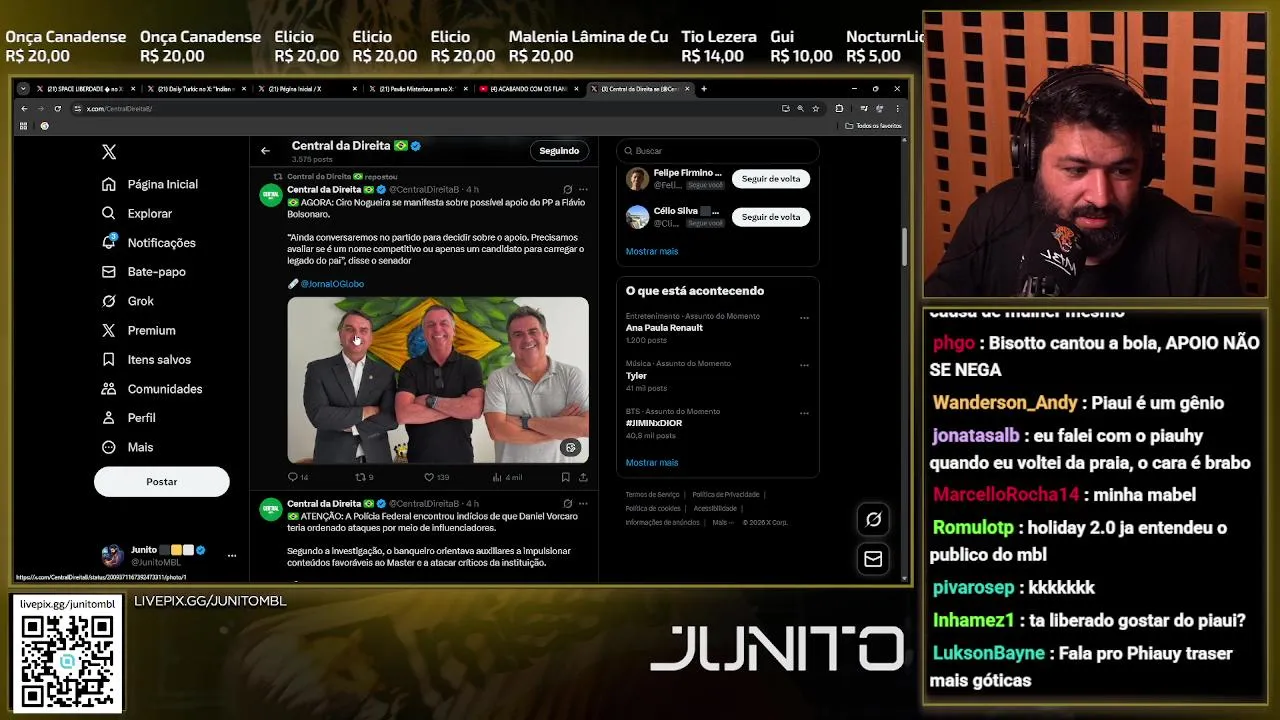Open Itens salvos bookmarks
The width and height of the screenshot is (1280, 720).
146,359
